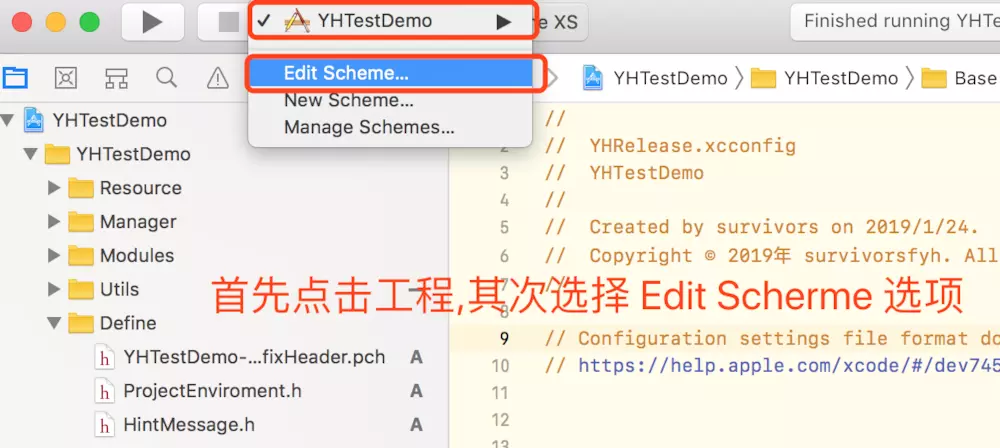Choose Edit Scheme… menu item
This screenshot has height=448, width=1000.
[390, 73]
